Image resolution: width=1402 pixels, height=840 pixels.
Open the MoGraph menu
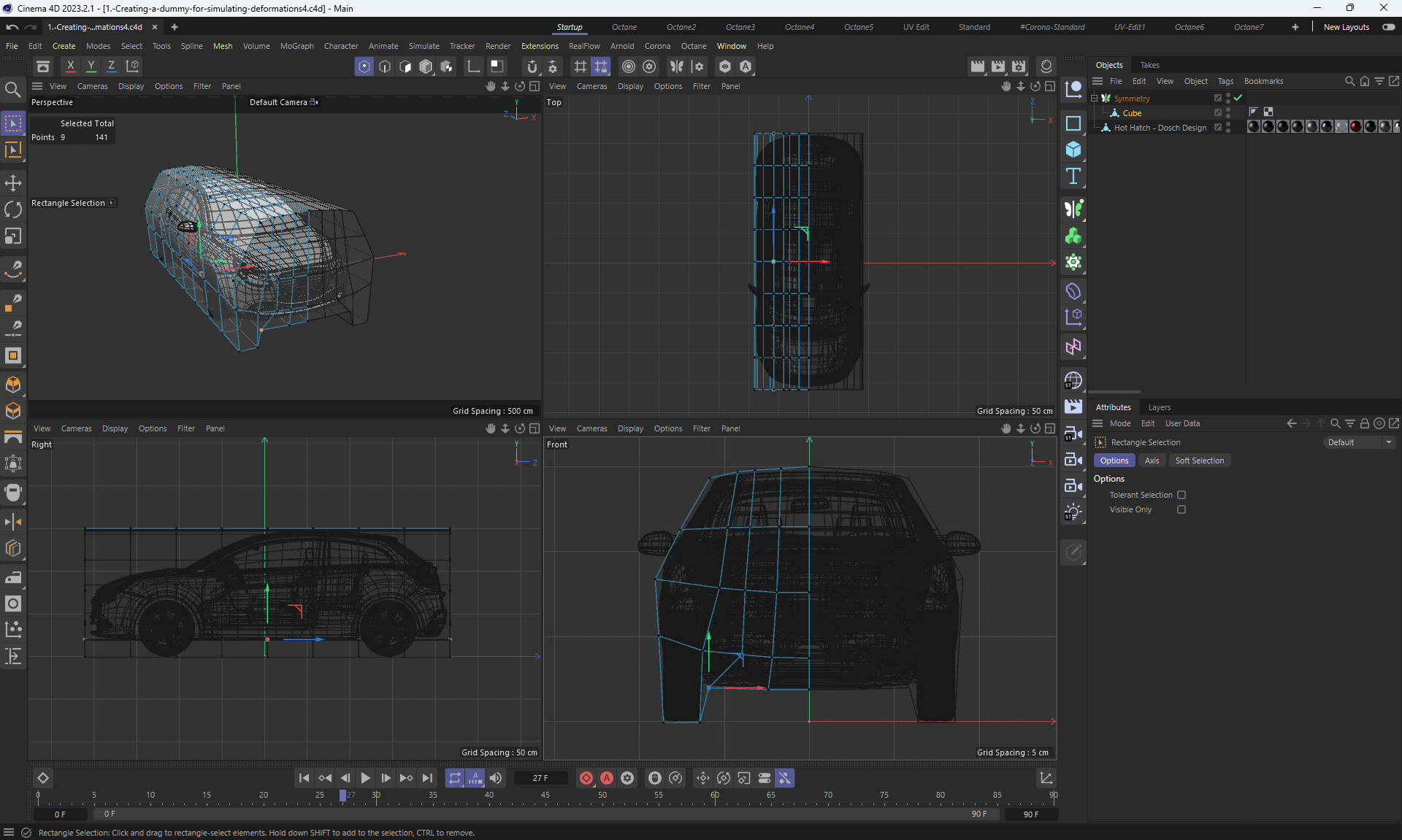coord(296,46)
